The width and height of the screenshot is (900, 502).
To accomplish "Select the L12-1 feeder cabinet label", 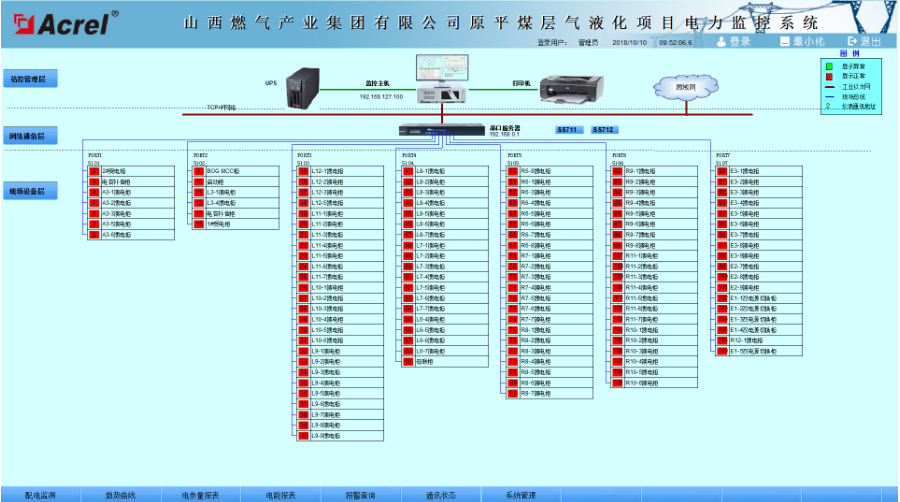I will click(328, 171).
